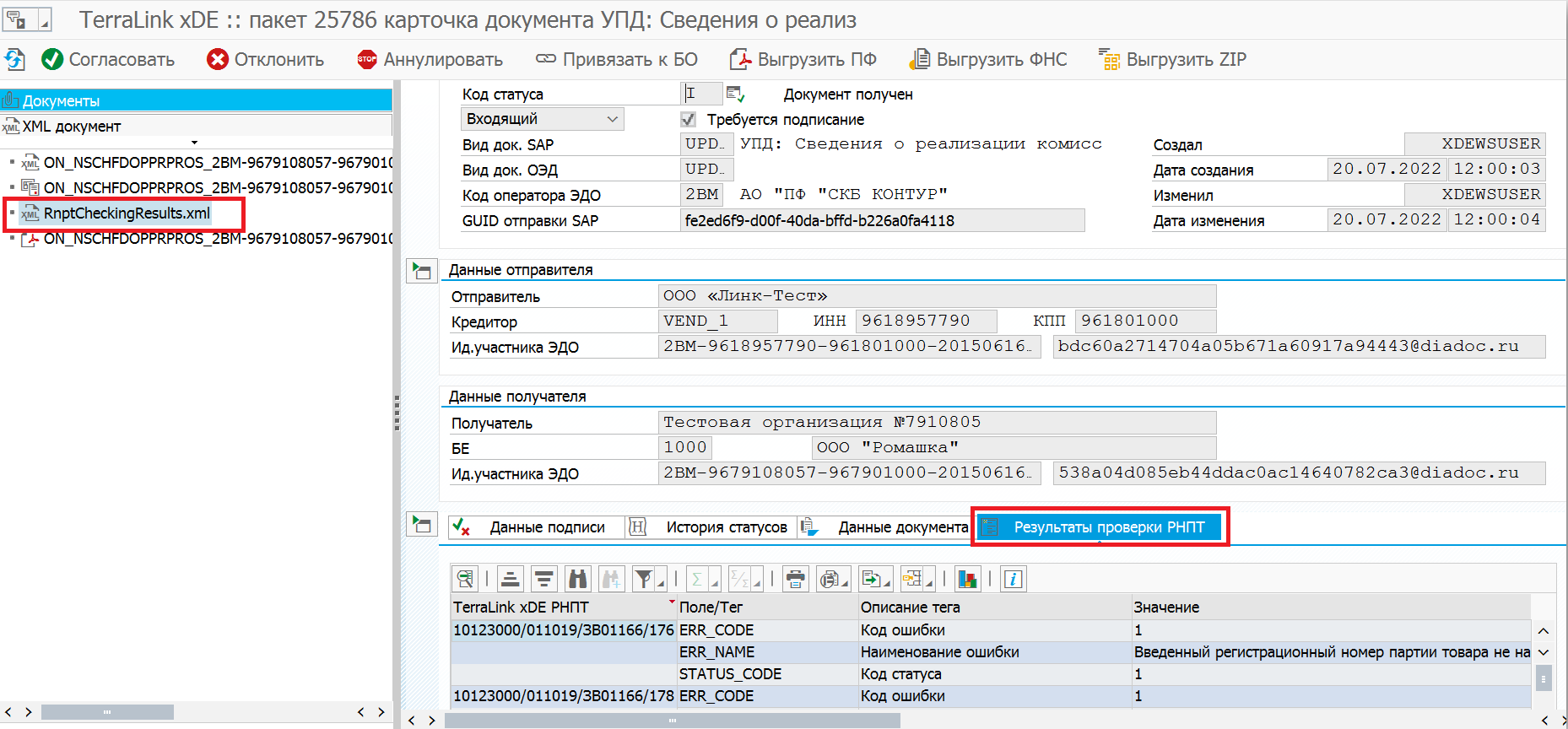Sort the grid in ascending order
This screenshot has height=729, width=1568.
click(x=510, y=579)
